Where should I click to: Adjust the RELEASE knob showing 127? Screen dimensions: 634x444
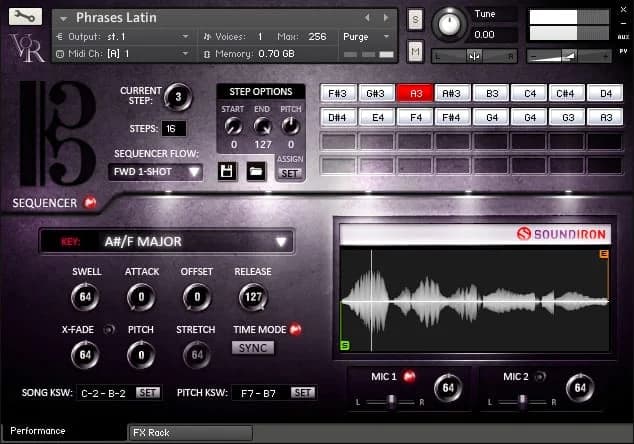coord(253,297)
